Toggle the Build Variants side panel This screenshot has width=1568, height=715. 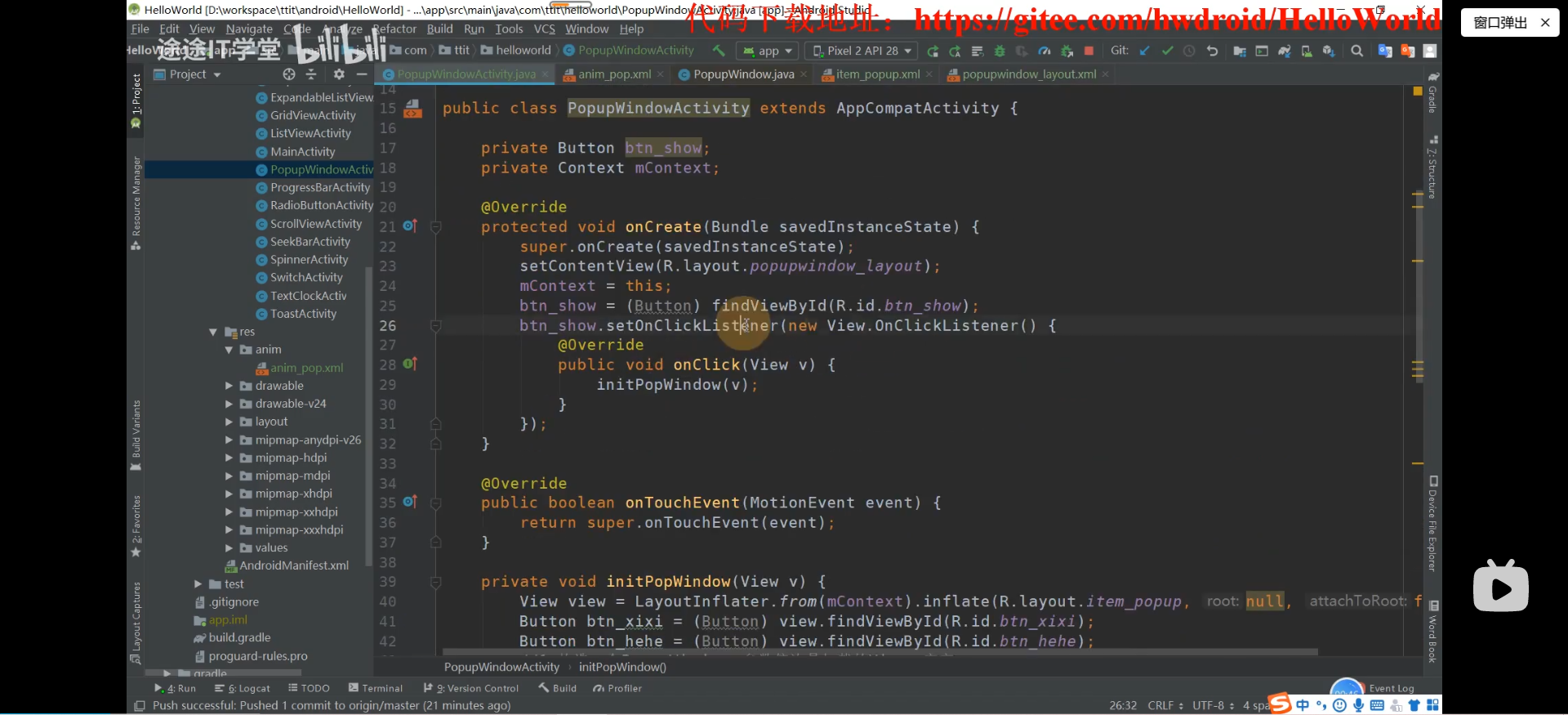[x=136, y=435]
